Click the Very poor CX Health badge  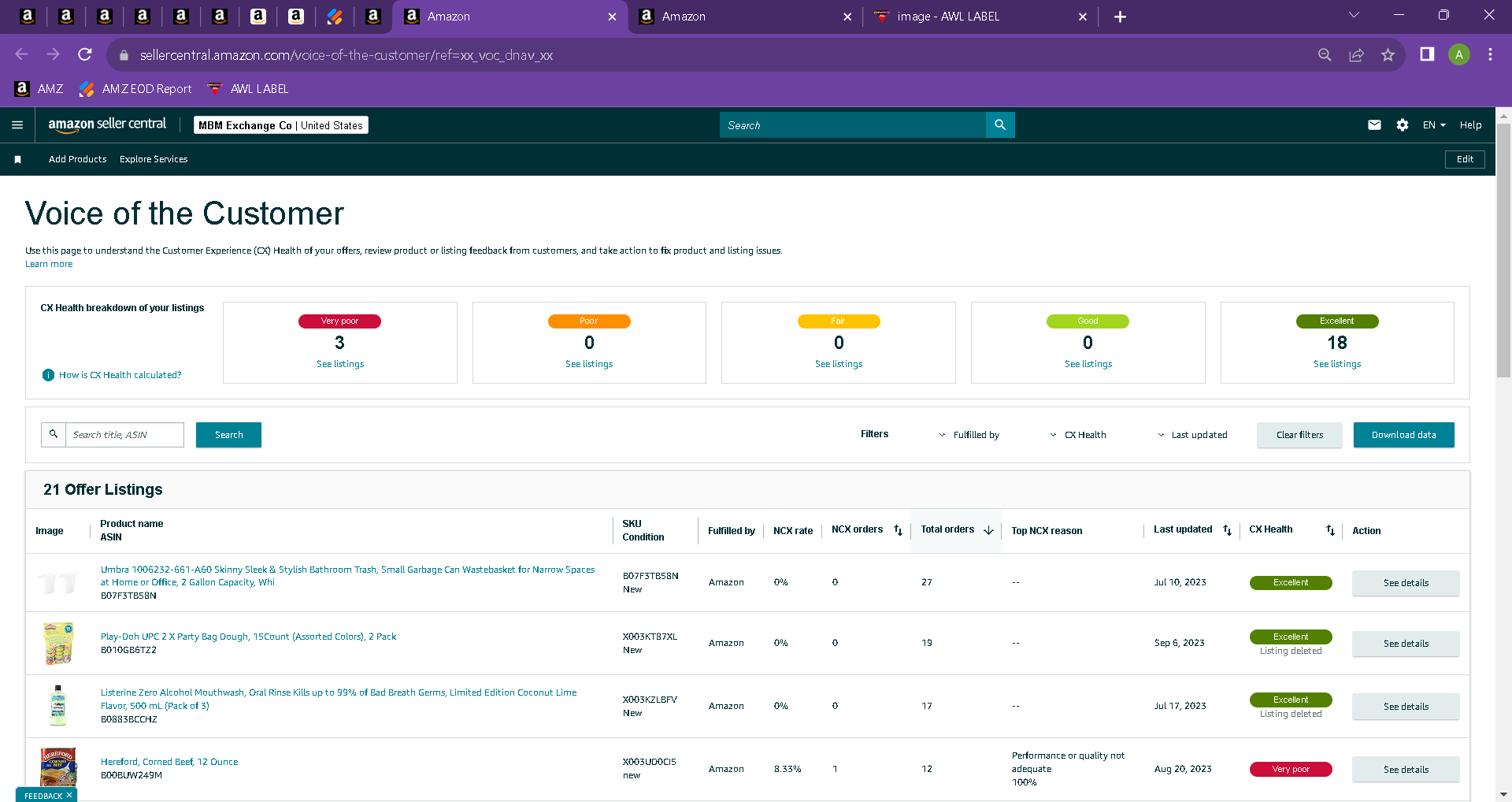(1291, 769)
